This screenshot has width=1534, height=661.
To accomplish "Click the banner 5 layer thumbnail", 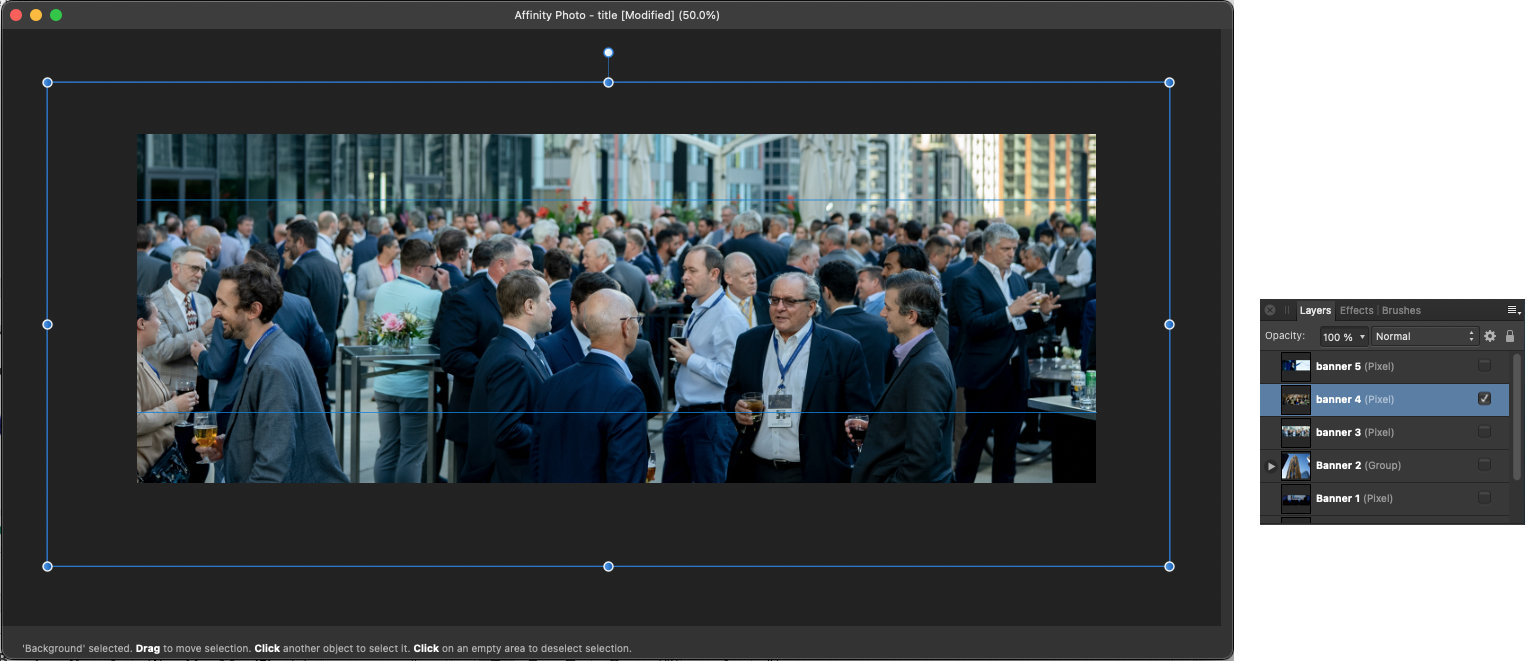I will [1295, 366].
